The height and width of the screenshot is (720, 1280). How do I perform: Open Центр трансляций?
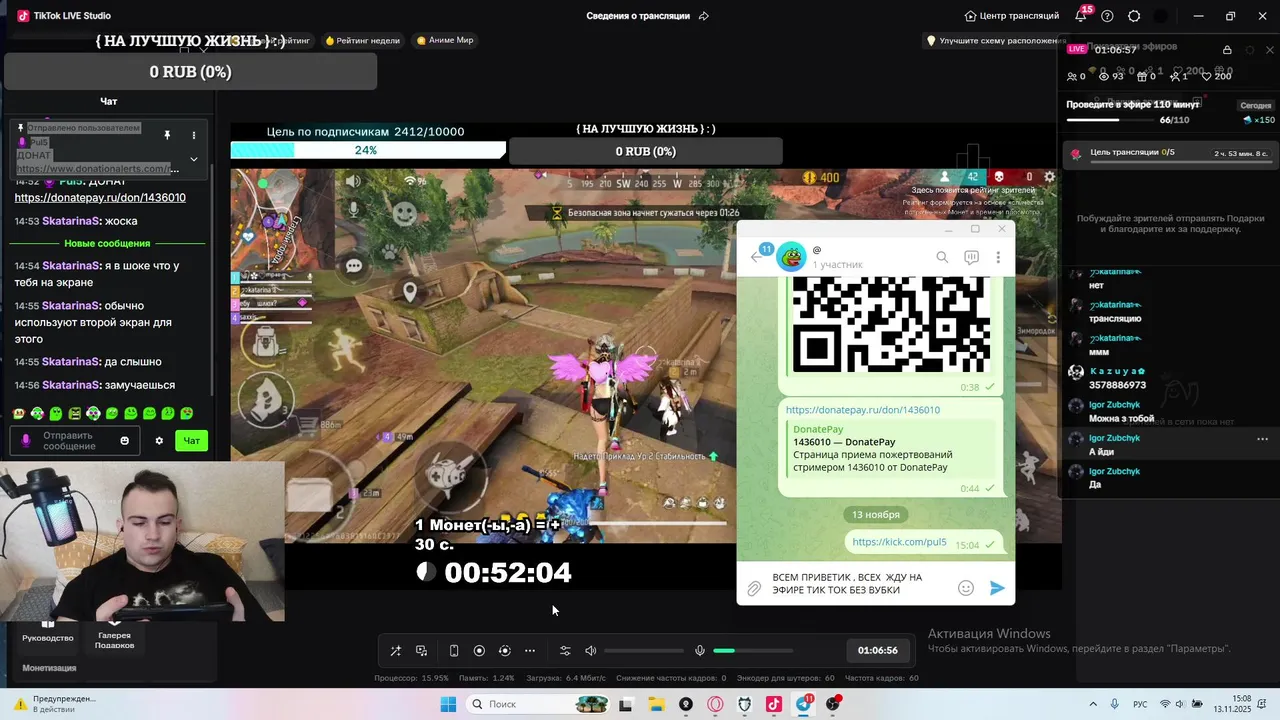(1011, 16)
